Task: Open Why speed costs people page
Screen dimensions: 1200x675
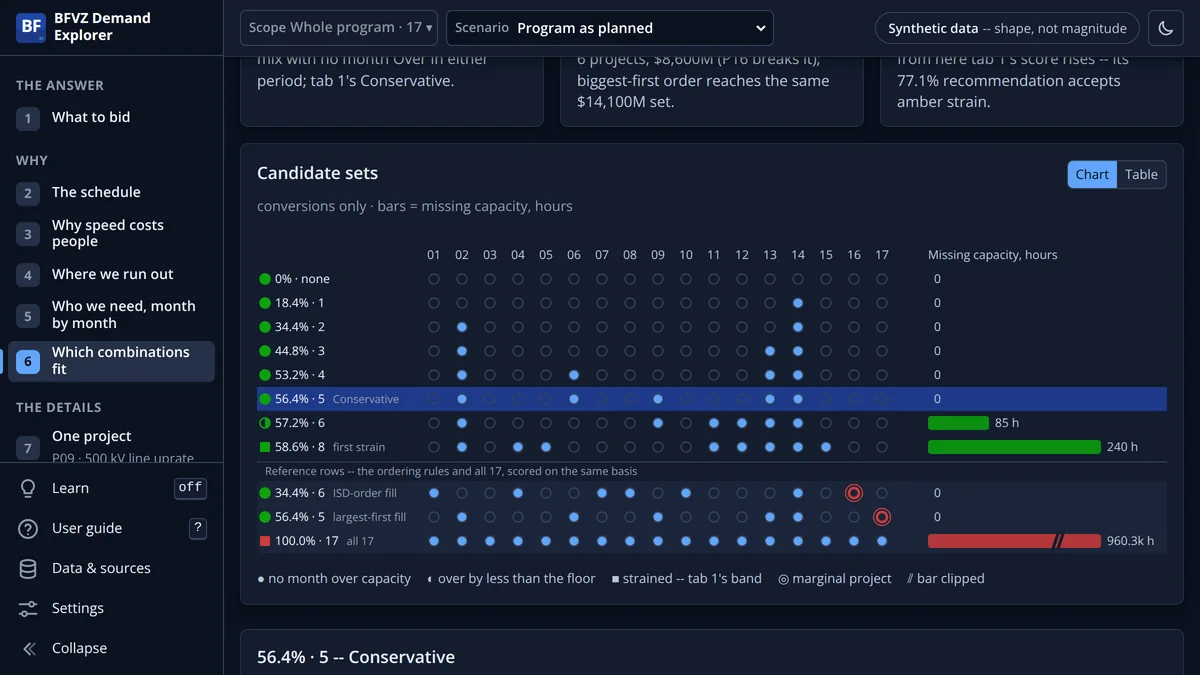Action: (111, 233)
